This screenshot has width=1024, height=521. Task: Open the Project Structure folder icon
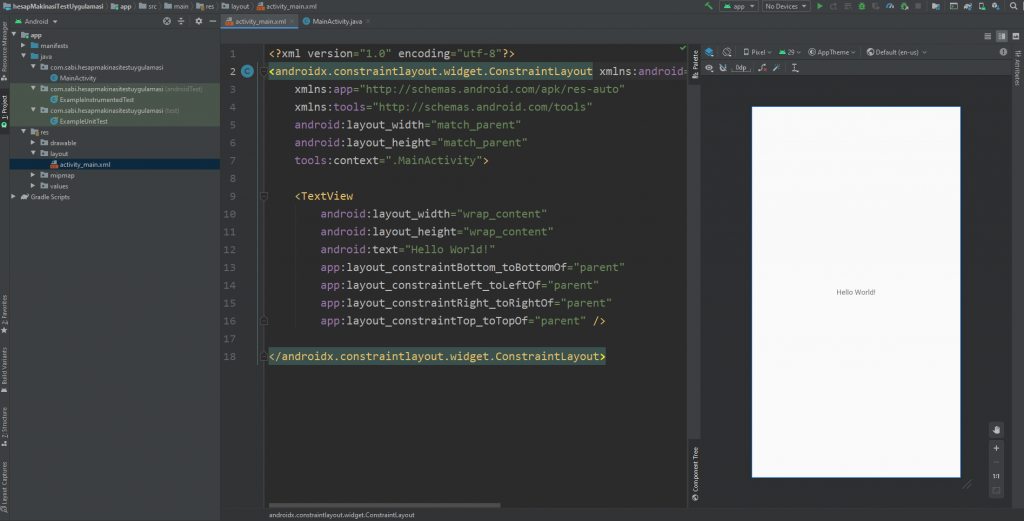[936, 6]
